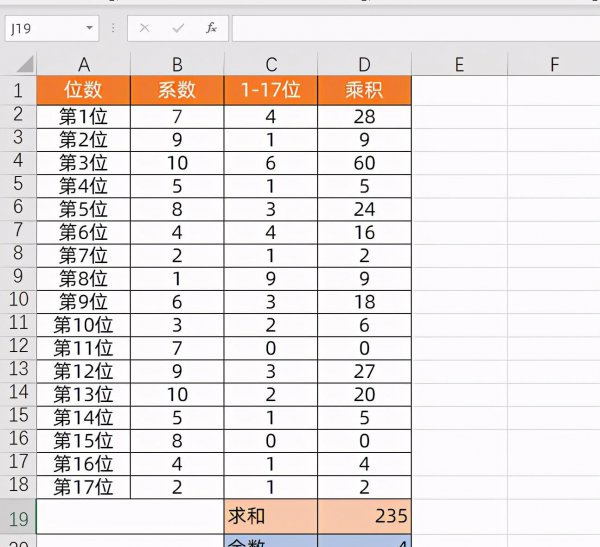Select the 求和 label cell
Screen dimensions: 600x547
pyautogui.click(x=271, y=516)
